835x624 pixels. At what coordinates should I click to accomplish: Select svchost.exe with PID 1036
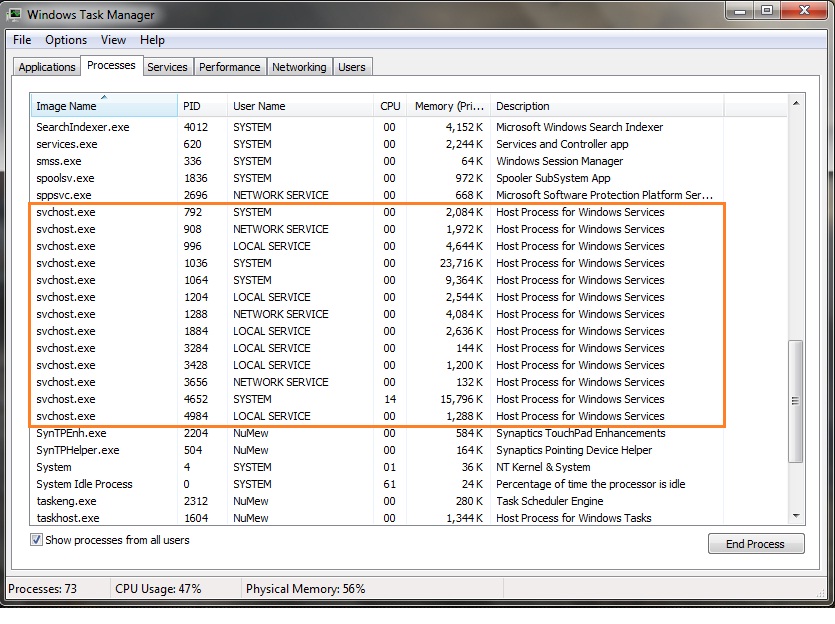click(377, 264)
